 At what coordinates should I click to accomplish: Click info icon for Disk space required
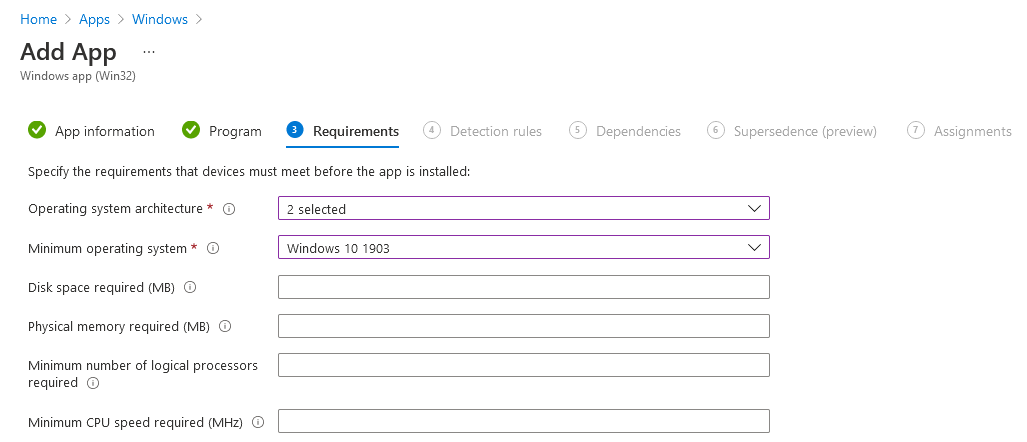[x=190, y=287]
